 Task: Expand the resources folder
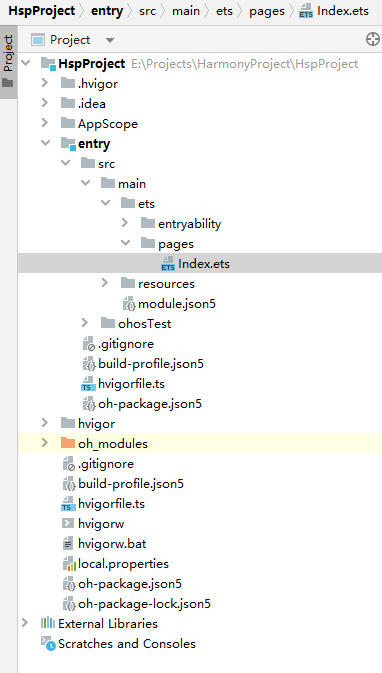click(x=105, y=283)
